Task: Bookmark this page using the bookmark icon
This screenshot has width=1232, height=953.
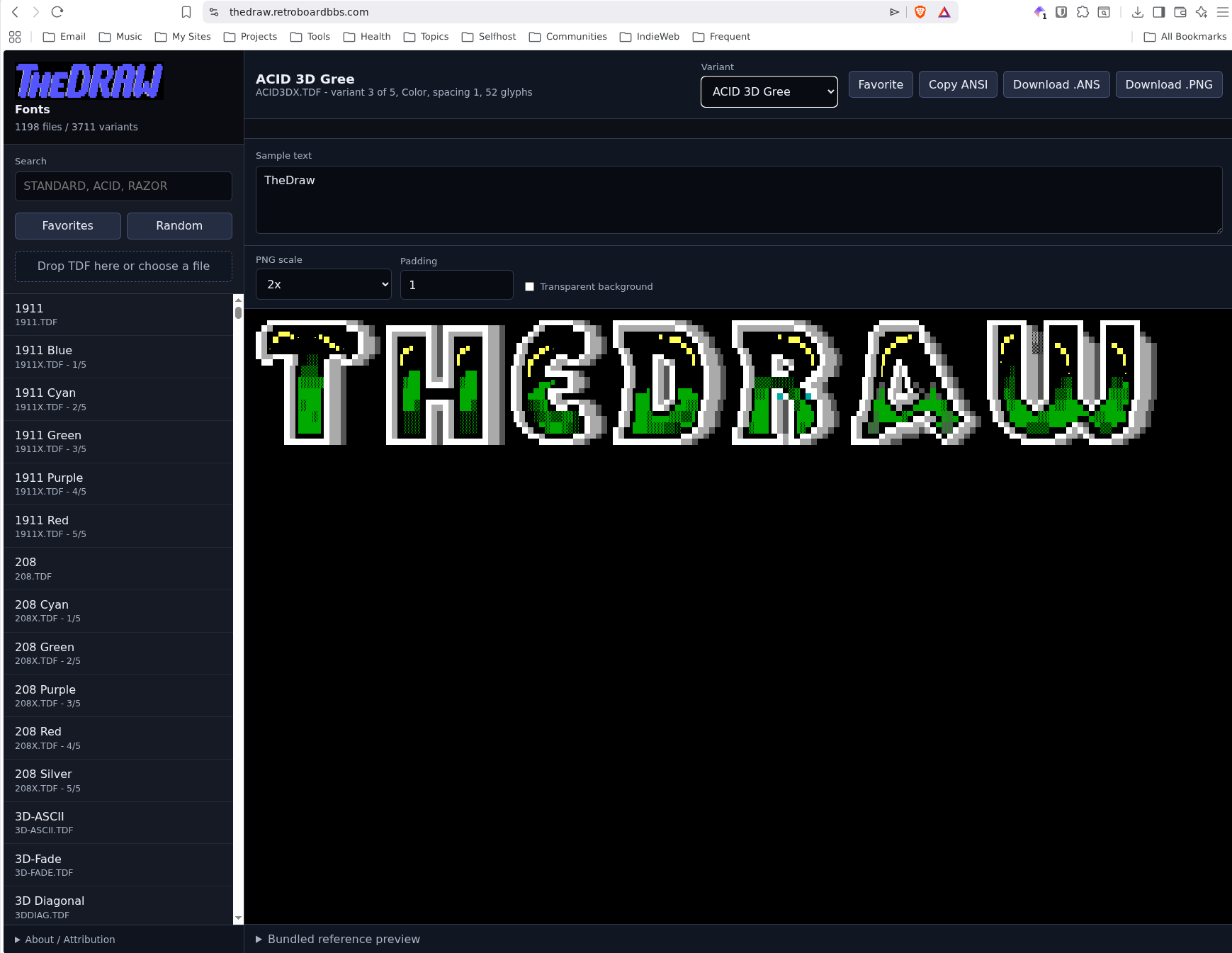Action: 186,12
